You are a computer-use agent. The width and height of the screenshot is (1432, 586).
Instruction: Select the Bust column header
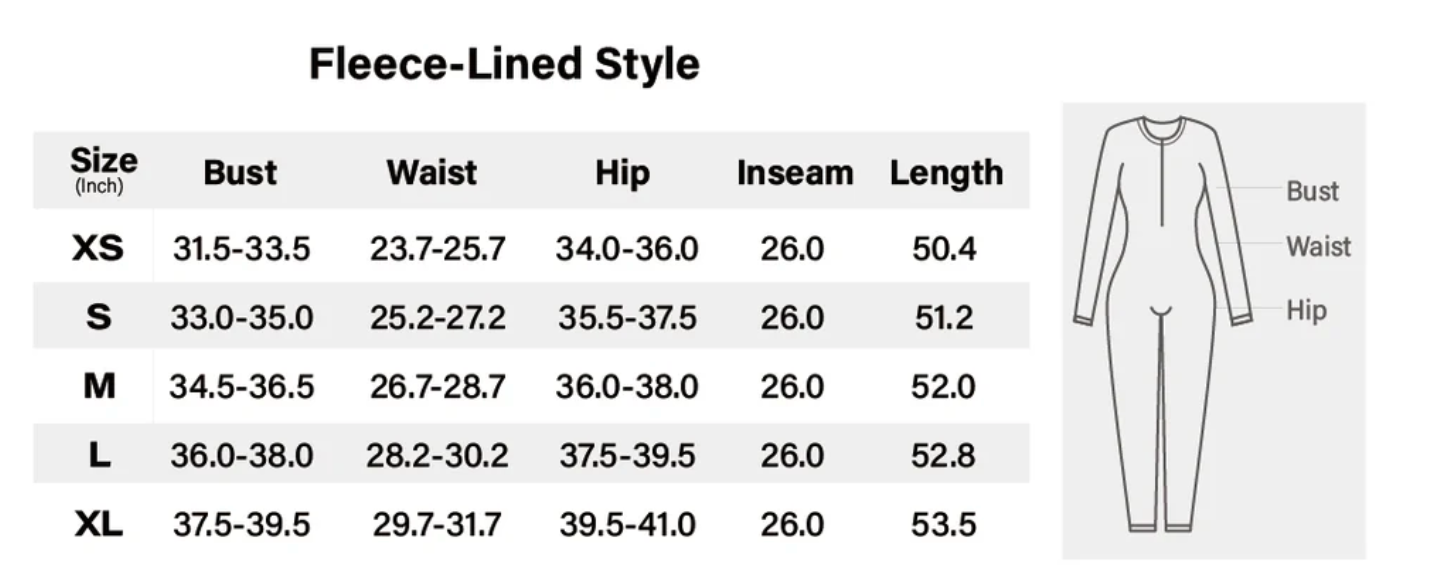pos(240,172)
